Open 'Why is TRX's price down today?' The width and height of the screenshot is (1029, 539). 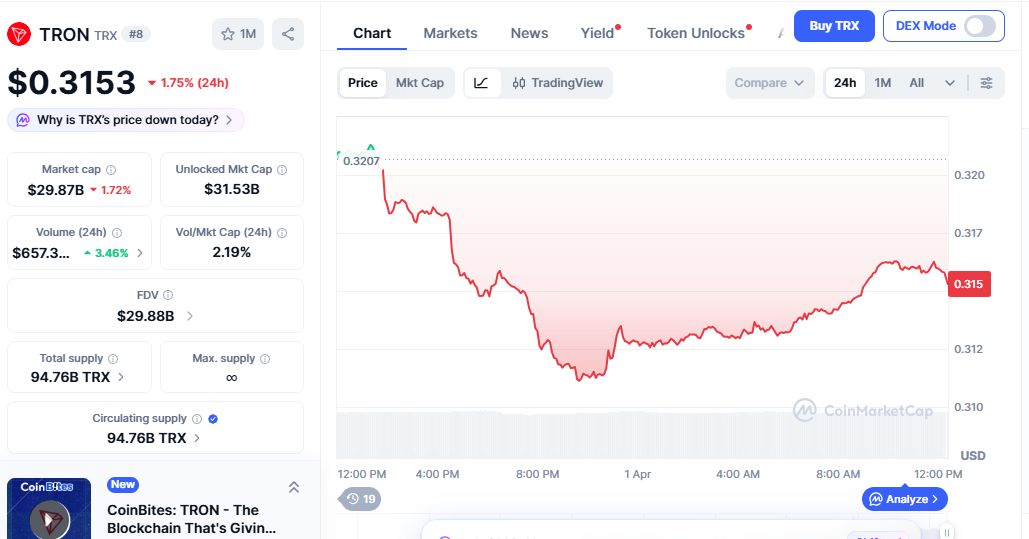126,119
